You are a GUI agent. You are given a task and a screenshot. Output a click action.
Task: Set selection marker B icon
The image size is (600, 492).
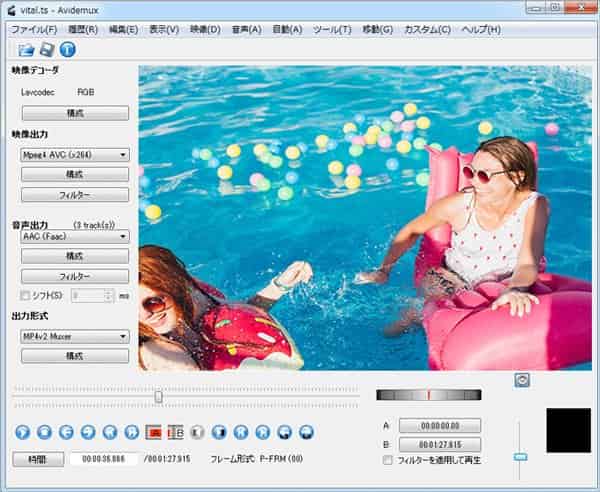[x=176, y=432]
